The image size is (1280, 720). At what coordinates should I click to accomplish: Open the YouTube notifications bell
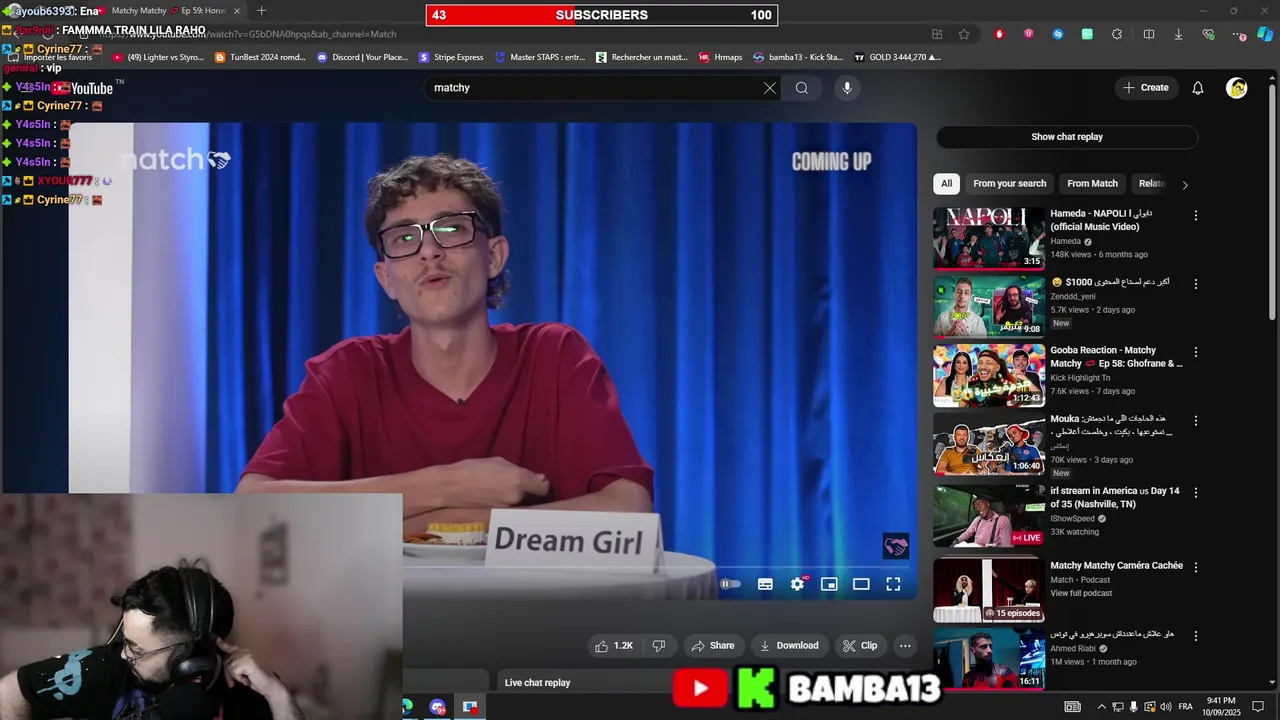[1198, 88]
